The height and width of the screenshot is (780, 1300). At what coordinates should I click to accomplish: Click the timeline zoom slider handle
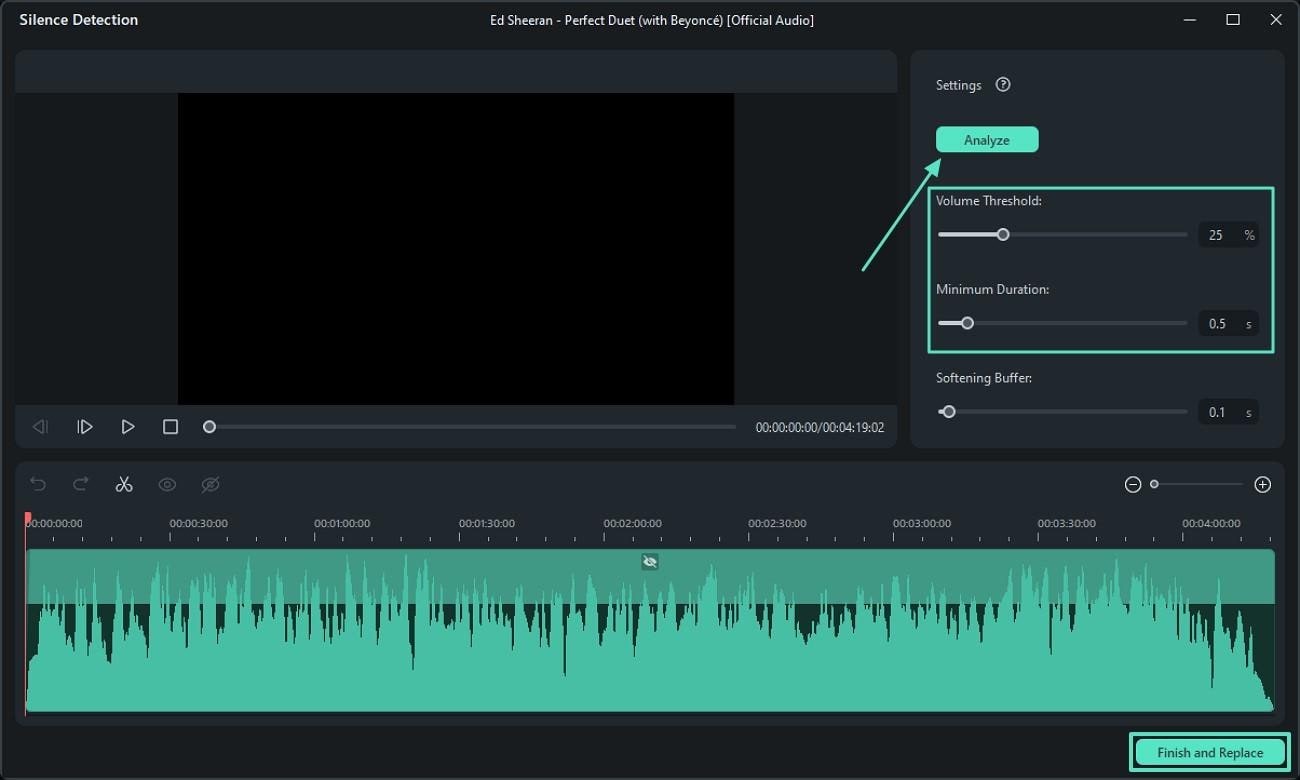coord(1154,484)
